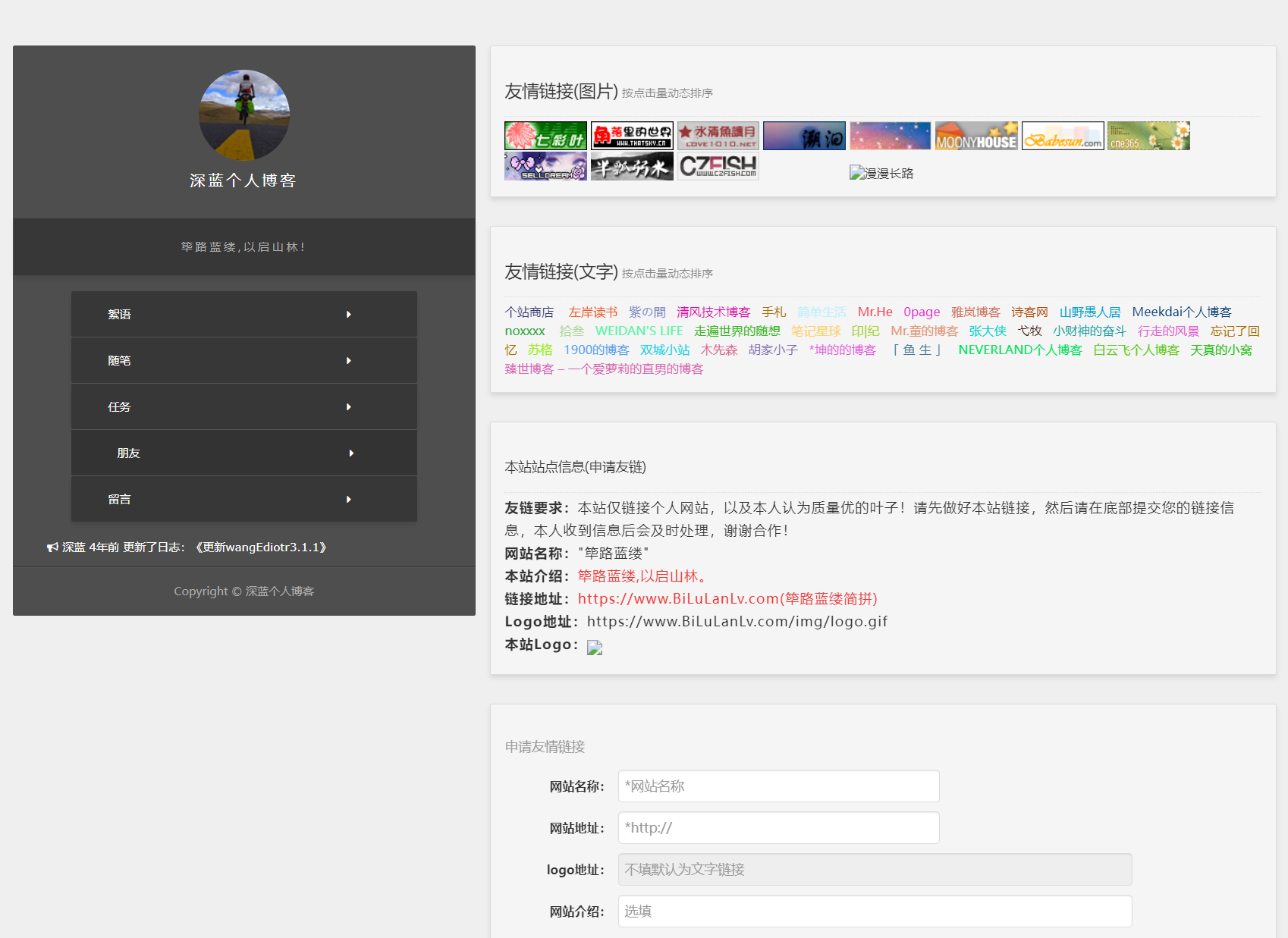Open the 《更新wangEdiotr3.1.1》 log link
Viewport: 1288px width, 938px height.
coord(260,547)
